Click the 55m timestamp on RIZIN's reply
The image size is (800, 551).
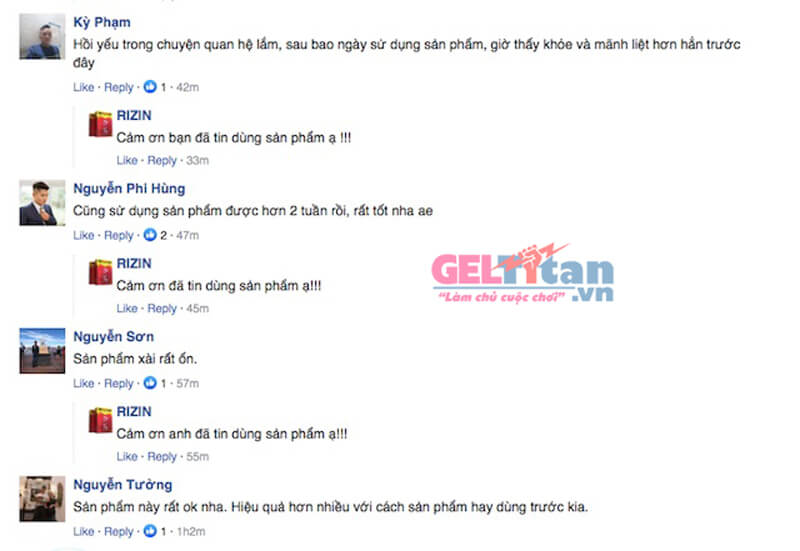point(197,456)
